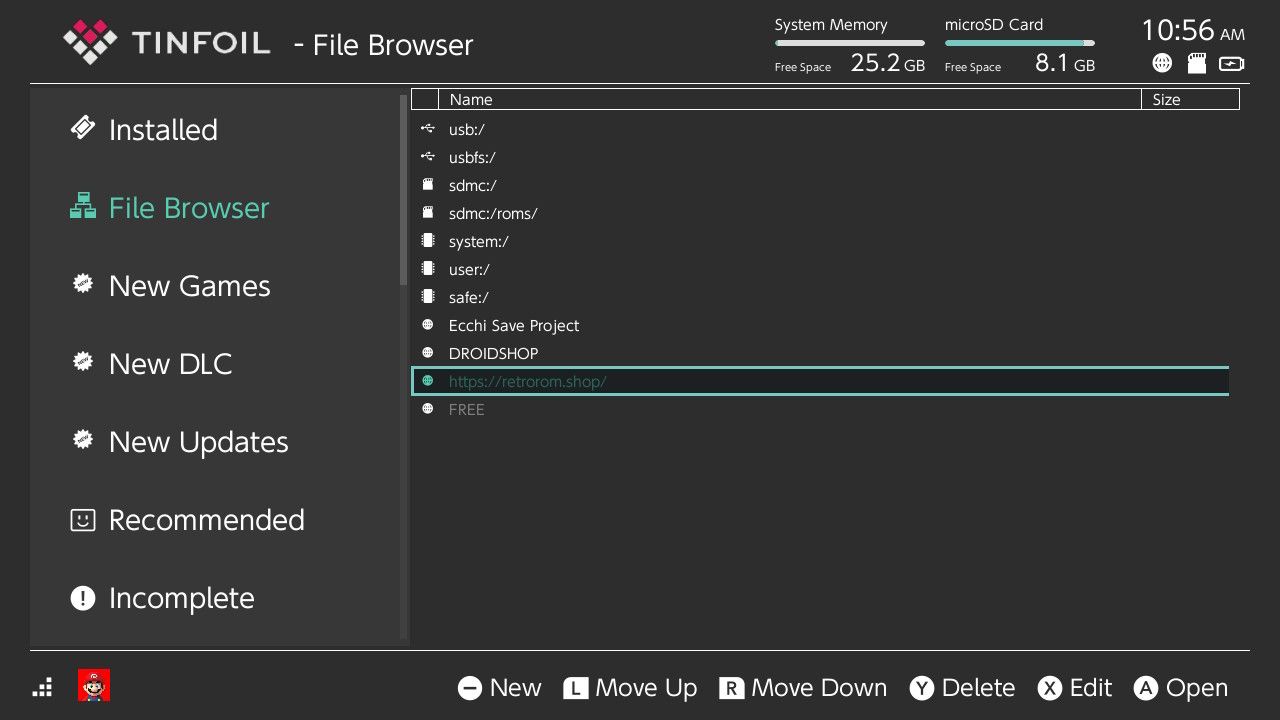Click the globe icon beside FREE

(x=428, y=409)
